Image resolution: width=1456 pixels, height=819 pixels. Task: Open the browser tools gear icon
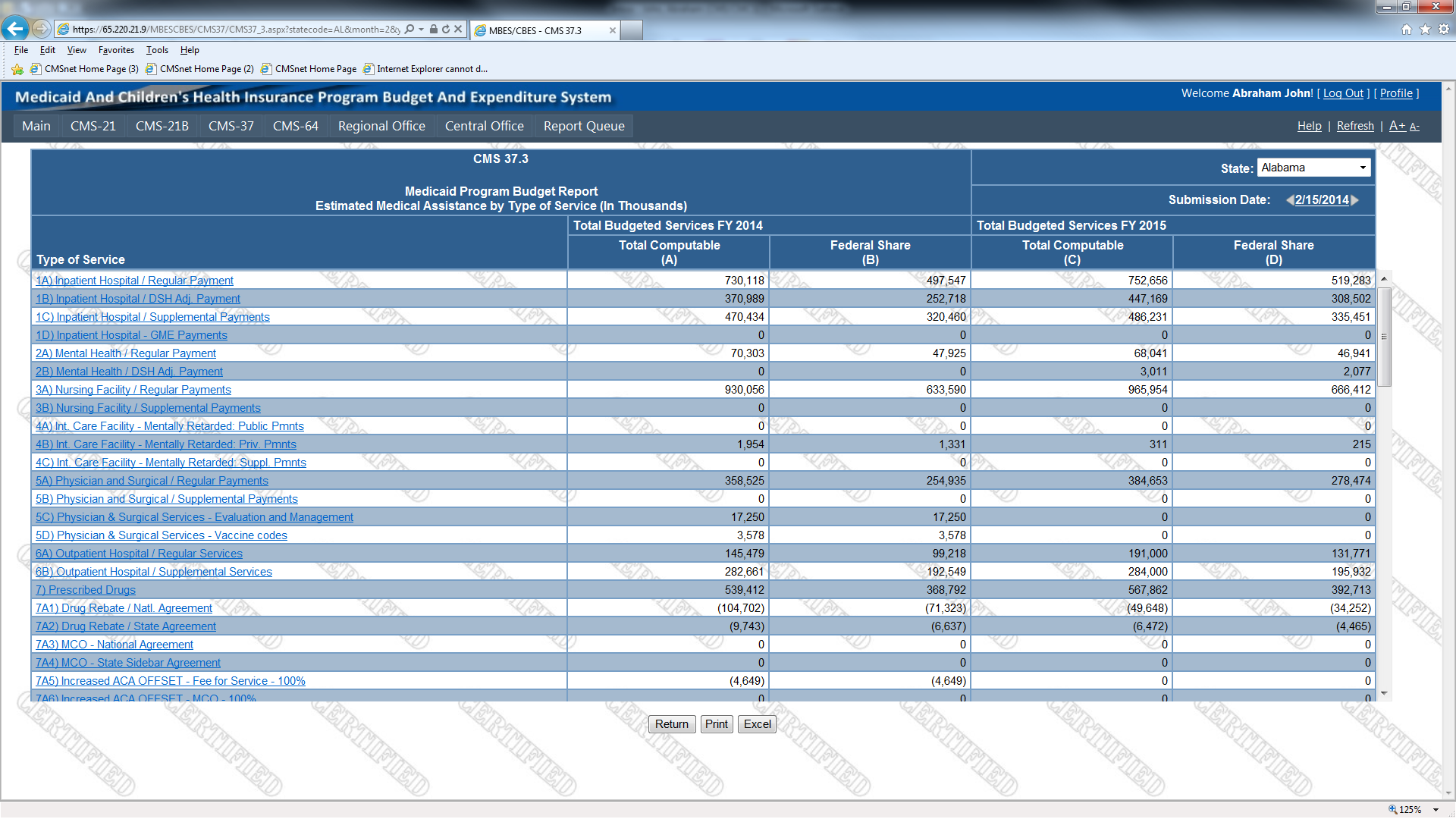click(x=1444, y=30)
